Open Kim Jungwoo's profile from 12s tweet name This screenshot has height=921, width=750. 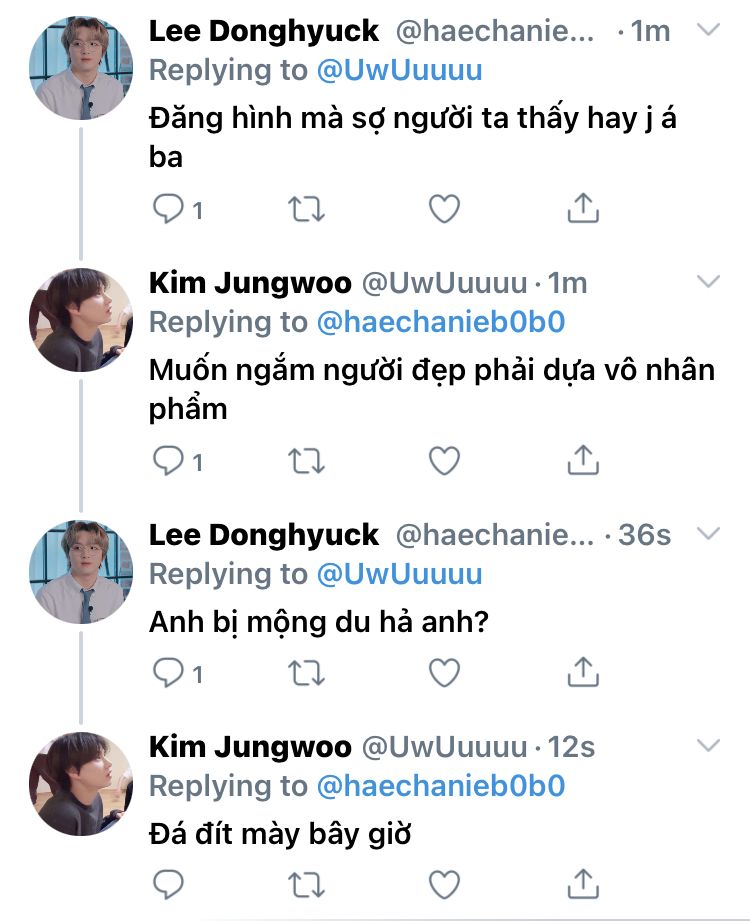pyautogui.click(x=250, y=747)
